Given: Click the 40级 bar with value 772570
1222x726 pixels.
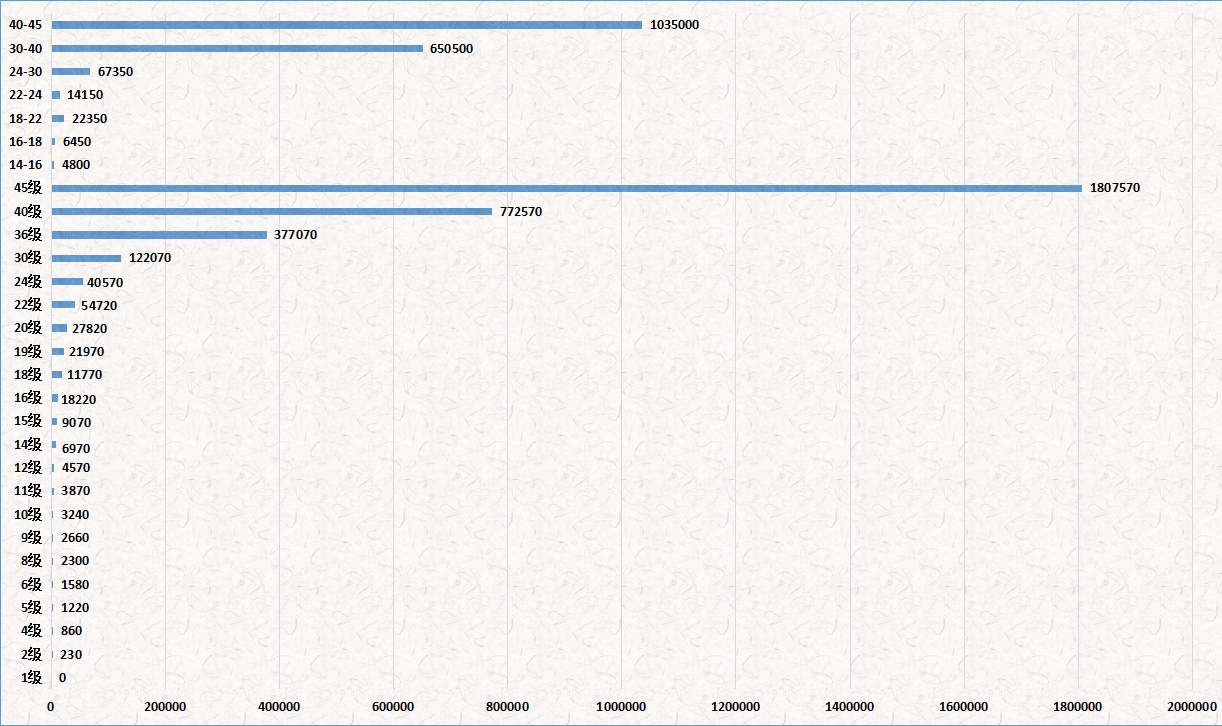Looking at the screenshot, I should (x=271, y=211).
